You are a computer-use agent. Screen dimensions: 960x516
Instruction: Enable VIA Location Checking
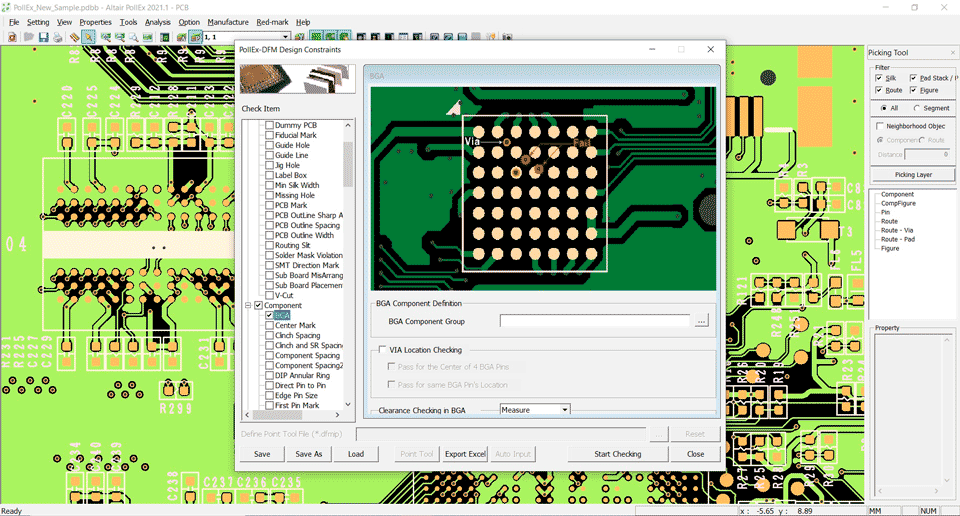click(x=382, y=350)
